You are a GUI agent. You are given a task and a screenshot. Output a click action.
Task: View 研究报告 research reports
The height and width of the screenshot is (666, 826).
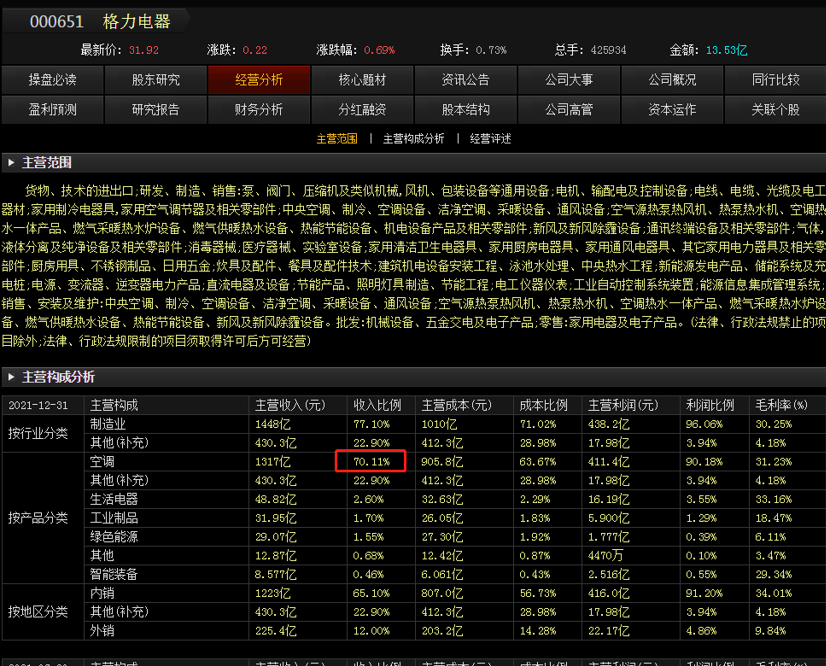tap(155, 110)
